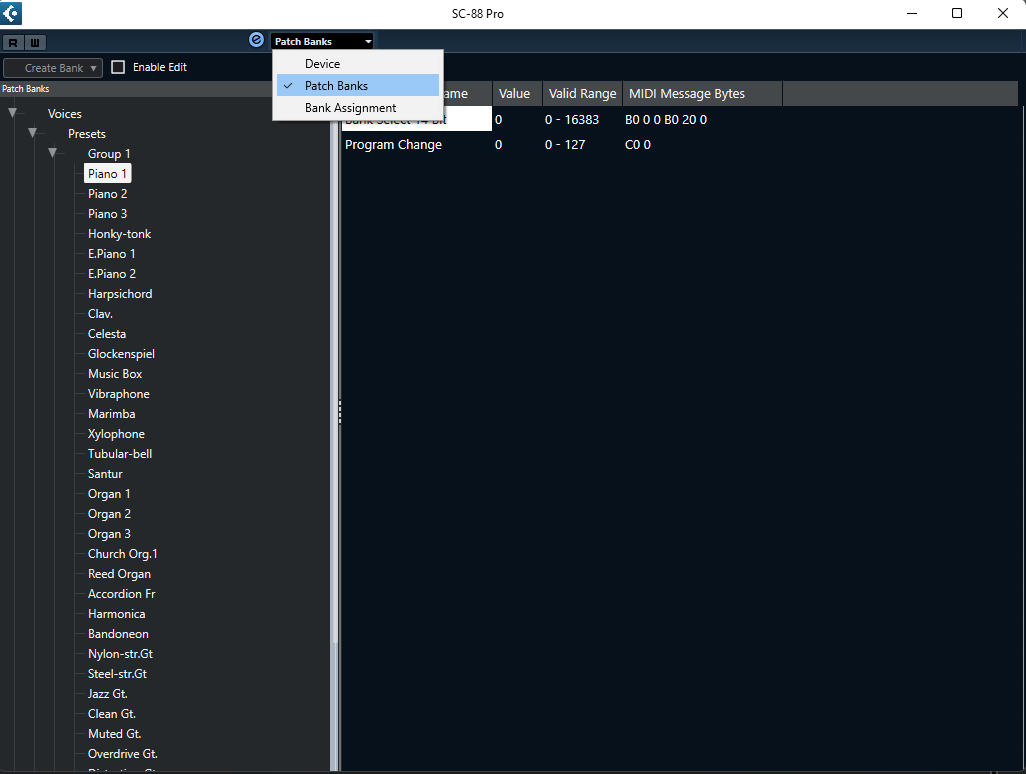Click the Valid Range column header
The image size is (1026, 774).
(x=582, y=94)
